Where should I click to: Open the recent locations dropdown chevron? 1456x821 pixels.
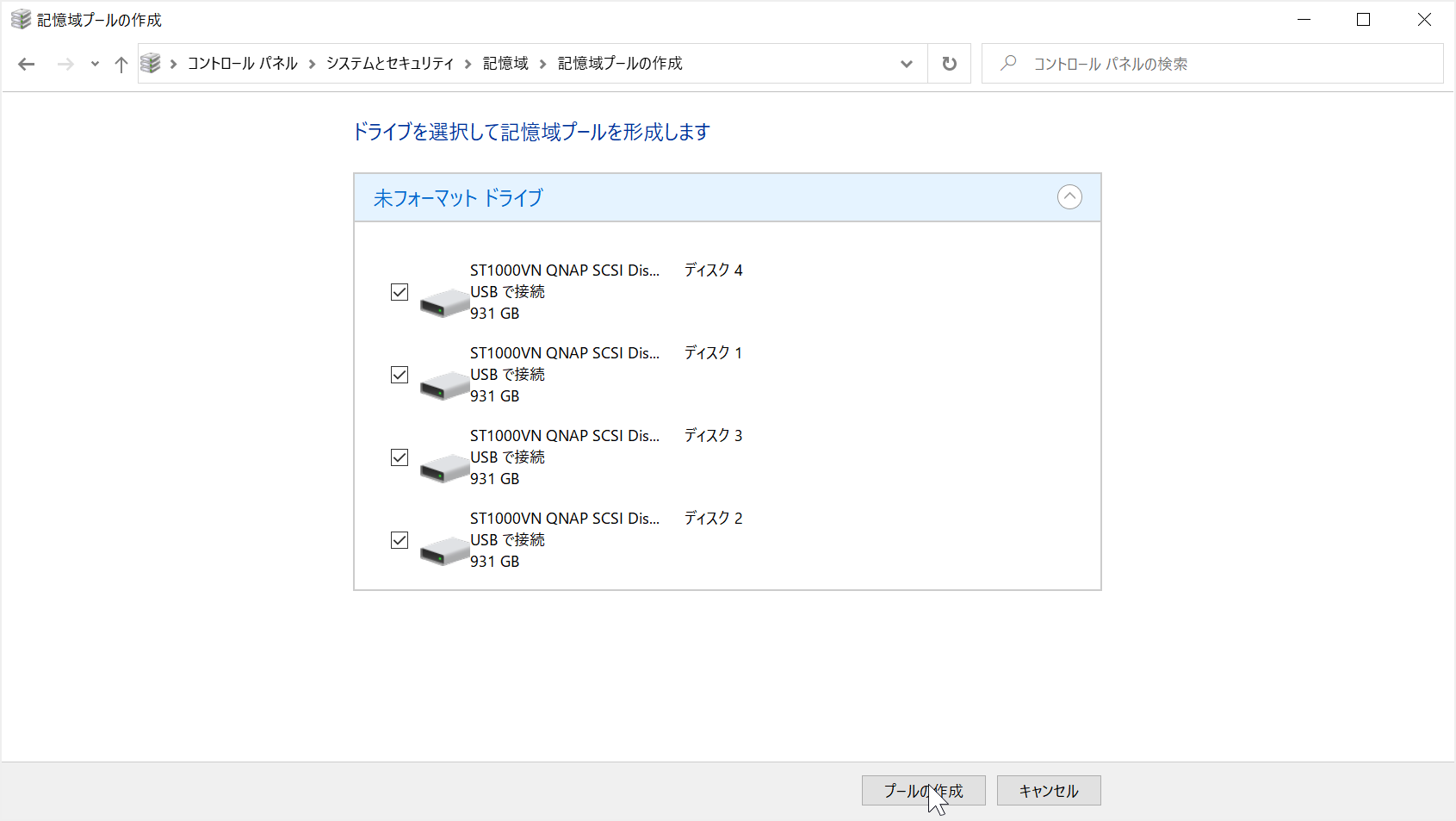(94, 63)
